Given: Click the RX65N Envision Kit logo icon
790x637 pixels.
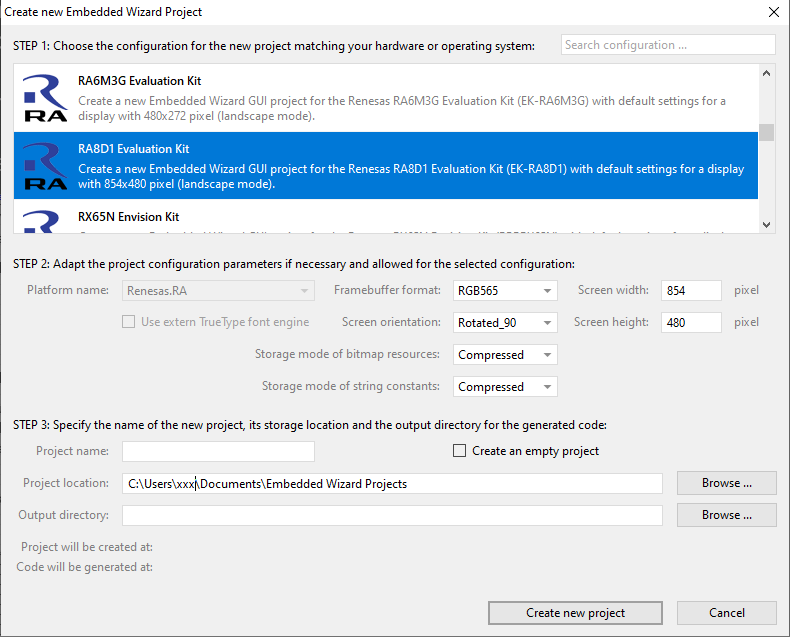Looking at the screenshot, I should pos(45,221).
